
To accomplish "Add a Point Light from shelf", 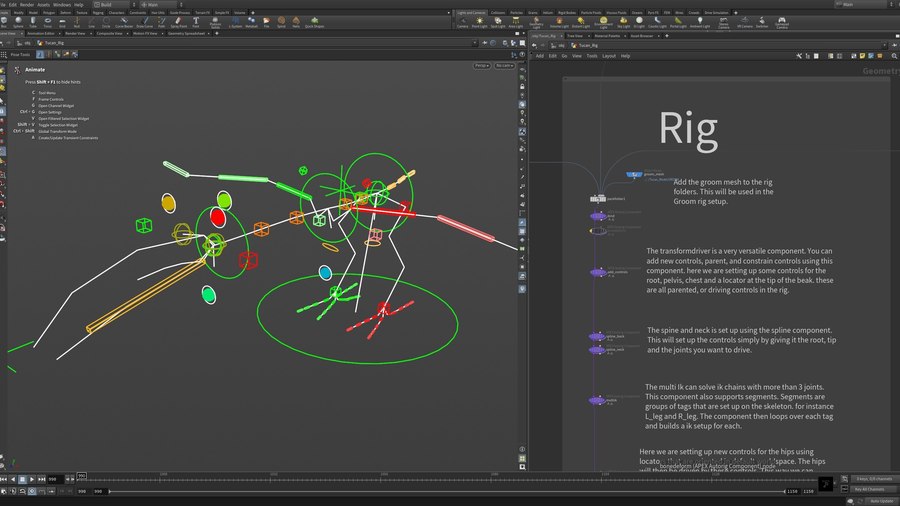I will pos(479,22).
